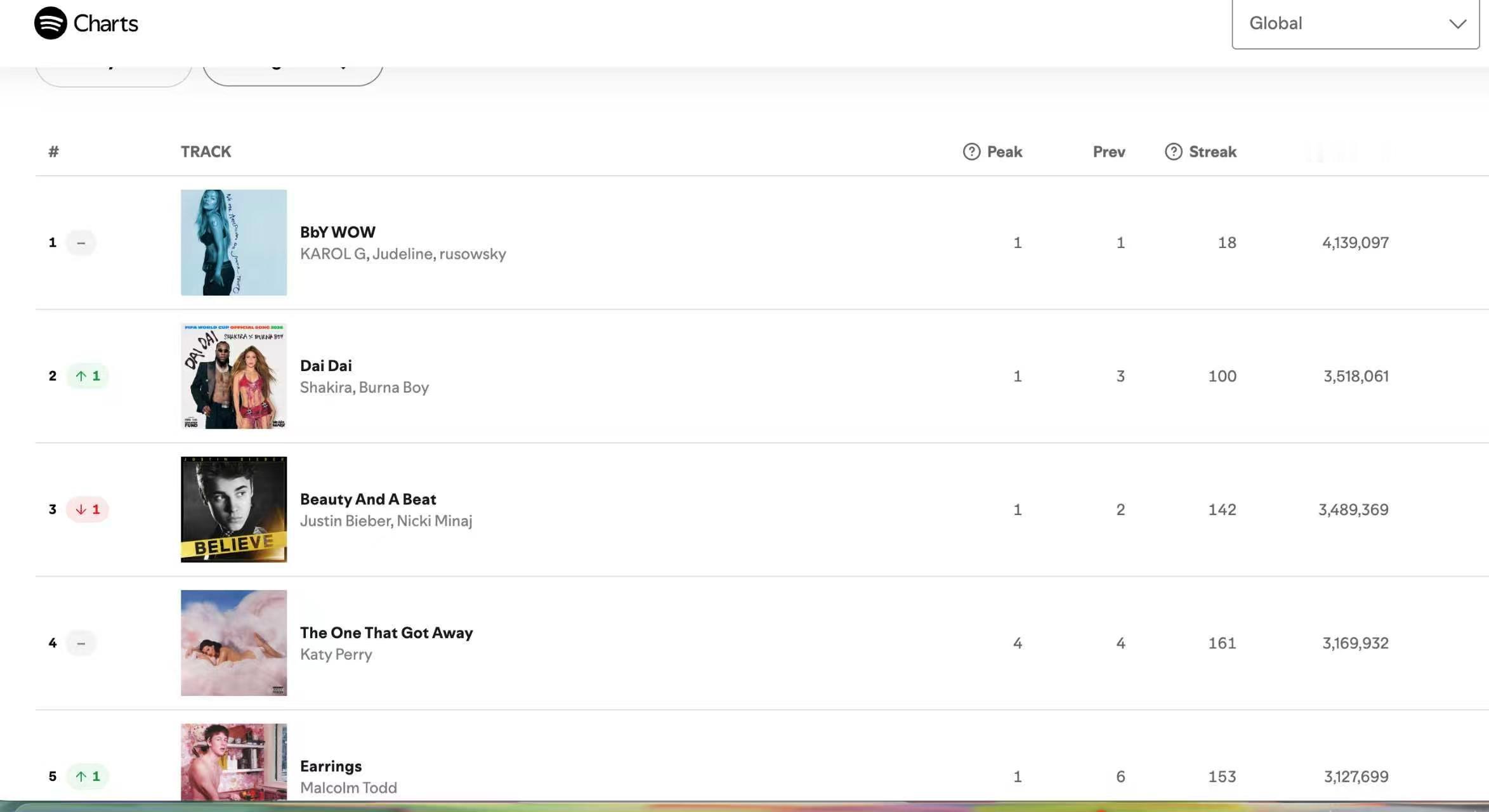The image size is (1489, 812).
Task: Click the stream count 3,489,369
Action: 1353,510
